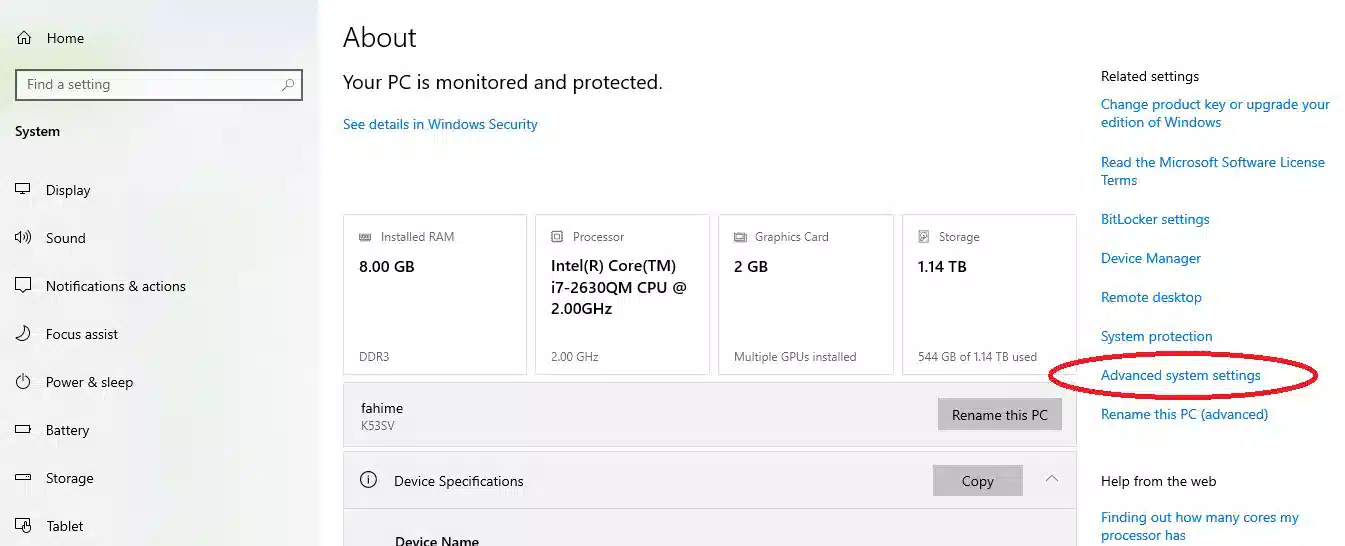Click the Battery icon in sidebar

coord(24,430)
